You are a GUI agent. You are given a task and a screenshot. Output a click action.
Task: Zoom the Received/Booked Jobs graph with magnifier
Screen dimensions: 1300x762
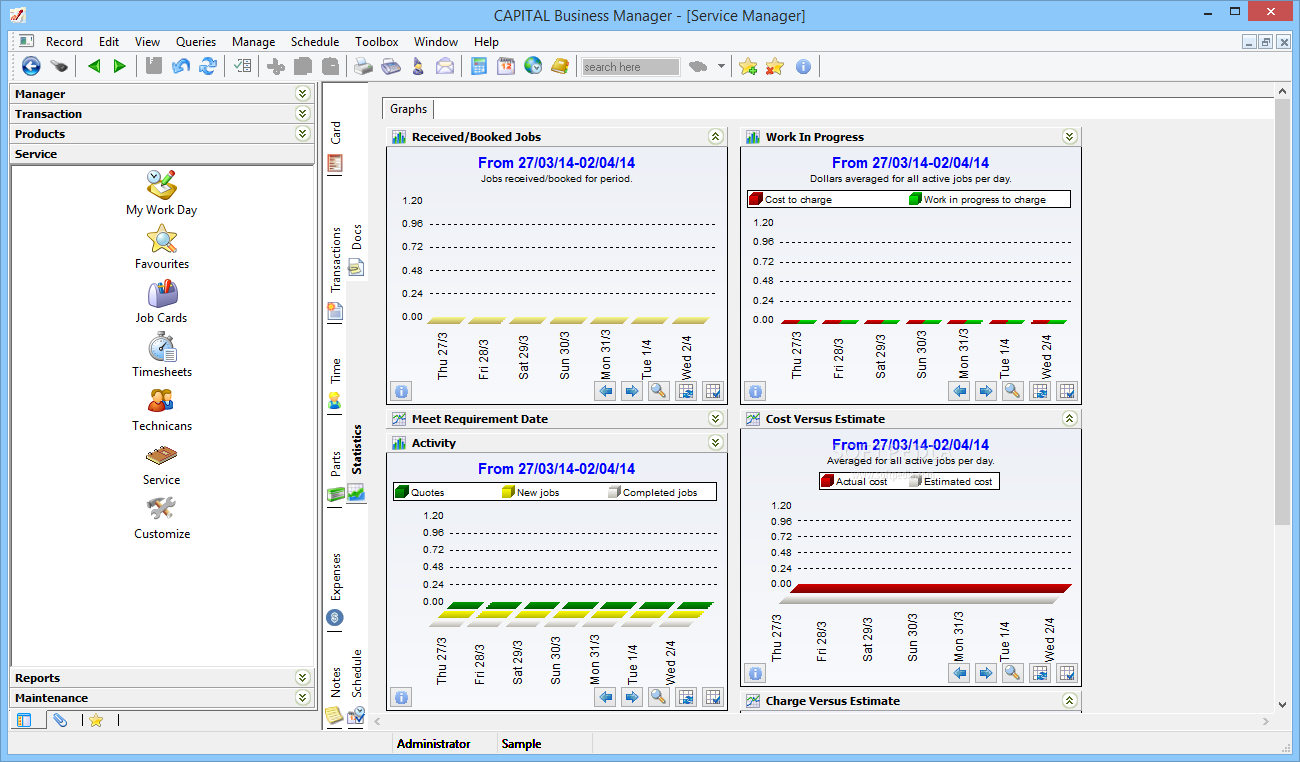pos(658,391)
